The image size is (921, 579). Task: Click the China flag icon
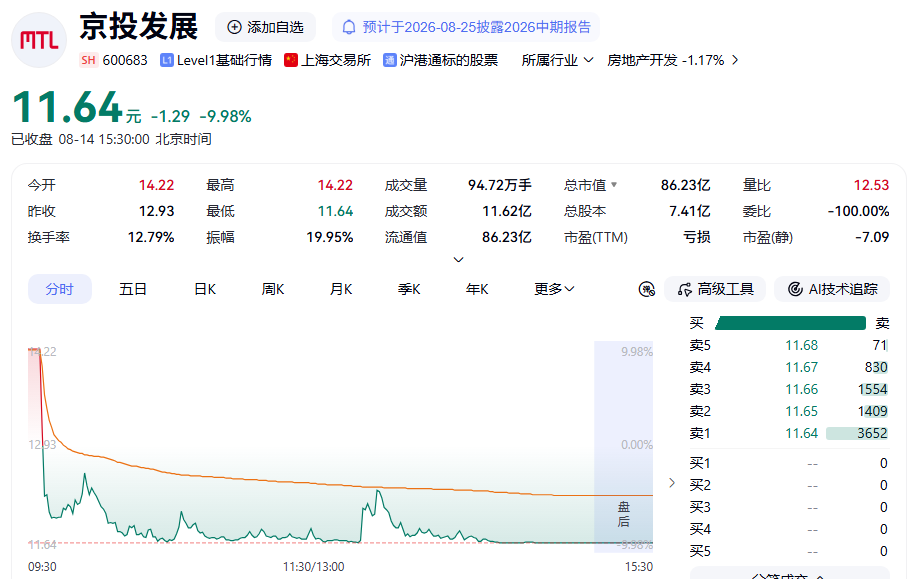tap(291, 60)
